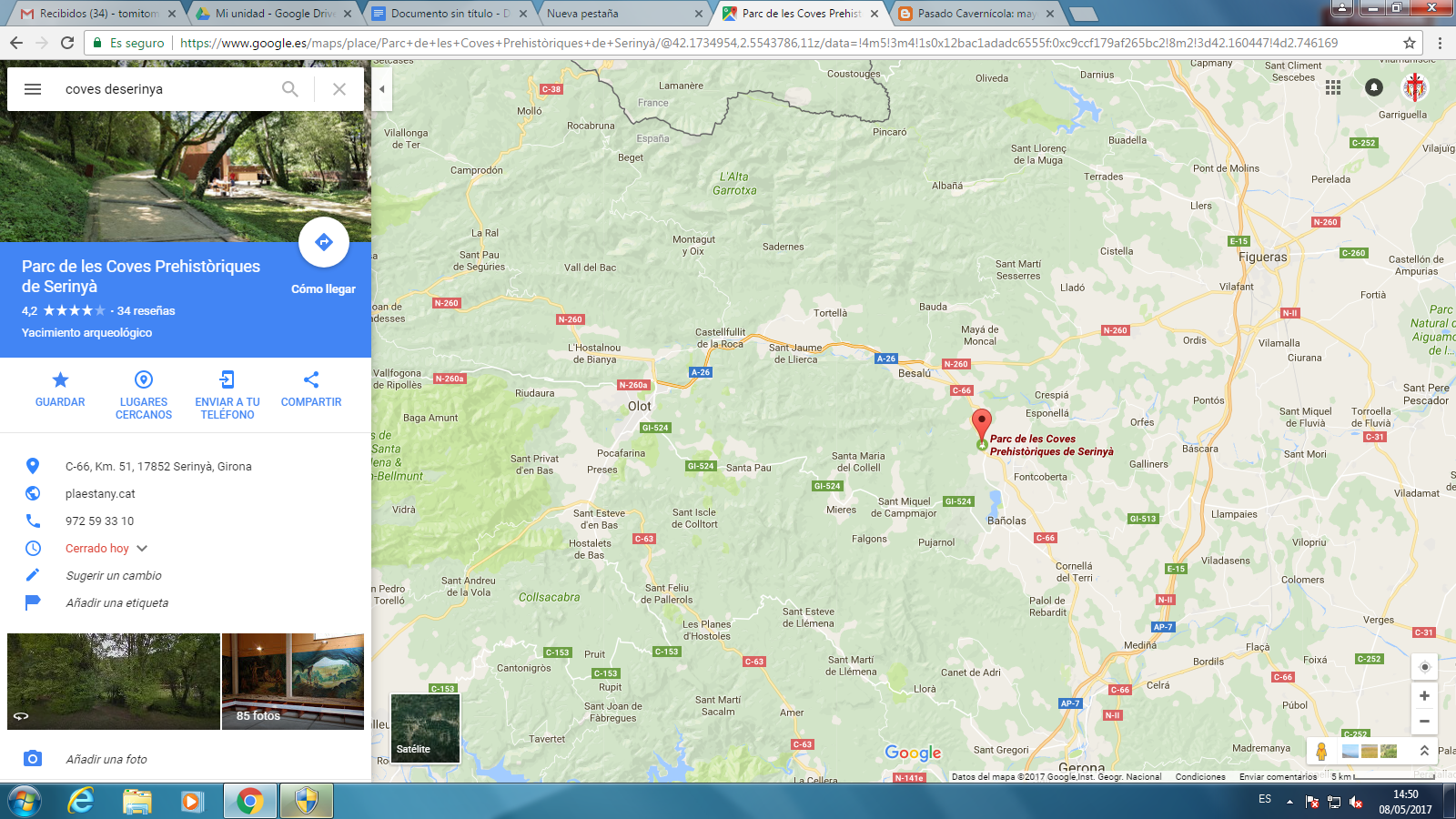Save place with GUARDAR star
Screen dimensions: 1456x819
click(60, 389)
